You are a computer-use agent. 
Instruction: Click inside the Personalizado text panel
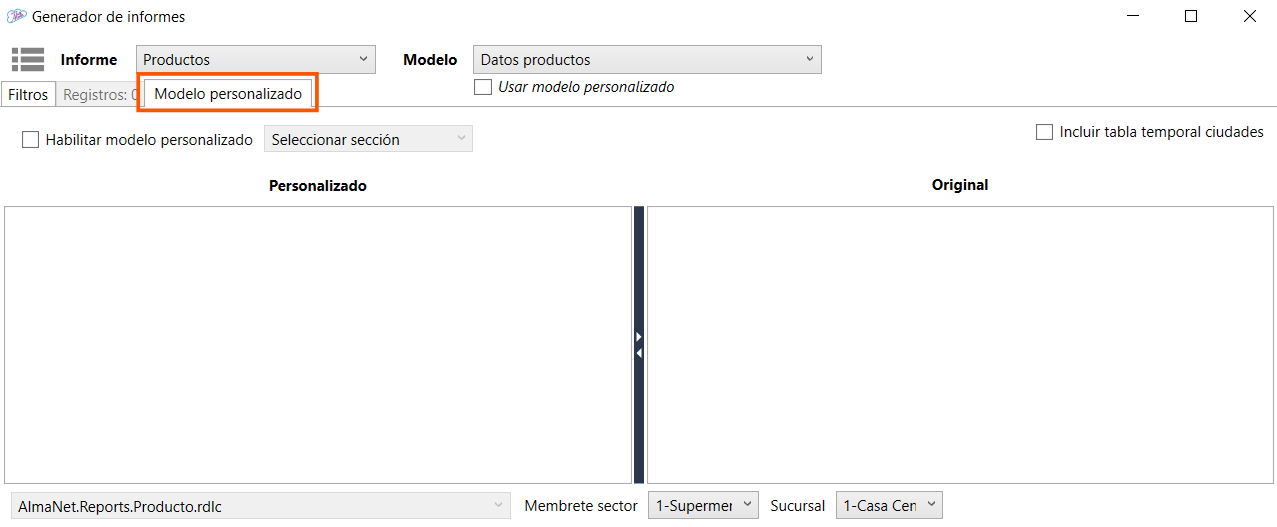(317, 345)
